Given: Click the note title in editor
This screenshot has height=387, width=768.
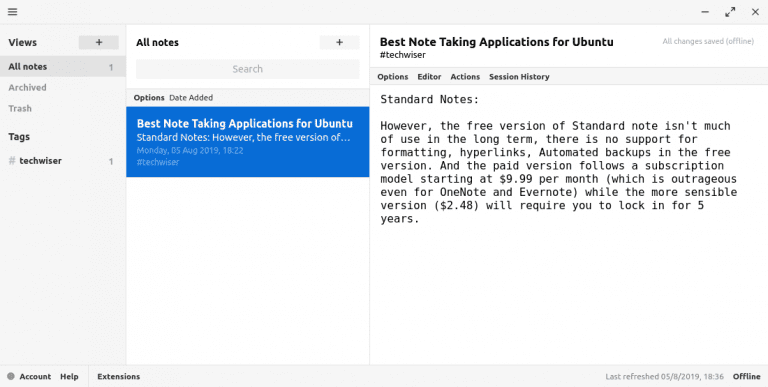Looking at the screenshot, I should [x=497, y=42].
